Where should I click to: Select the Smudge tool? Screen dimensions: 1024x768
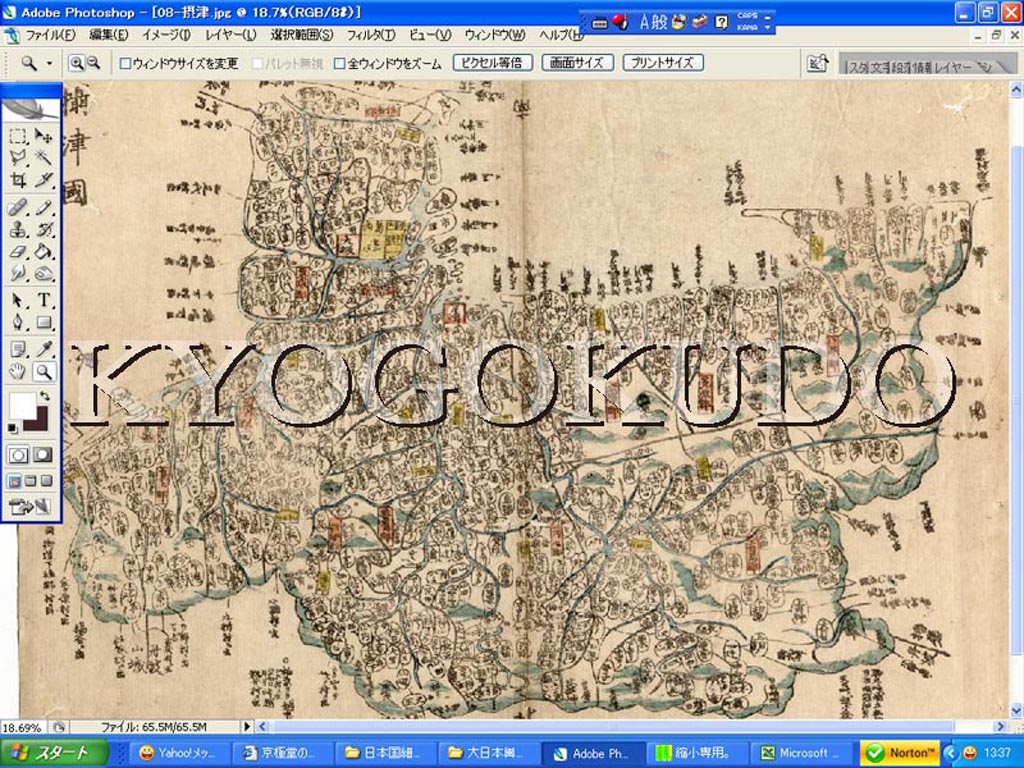point(18,273)
